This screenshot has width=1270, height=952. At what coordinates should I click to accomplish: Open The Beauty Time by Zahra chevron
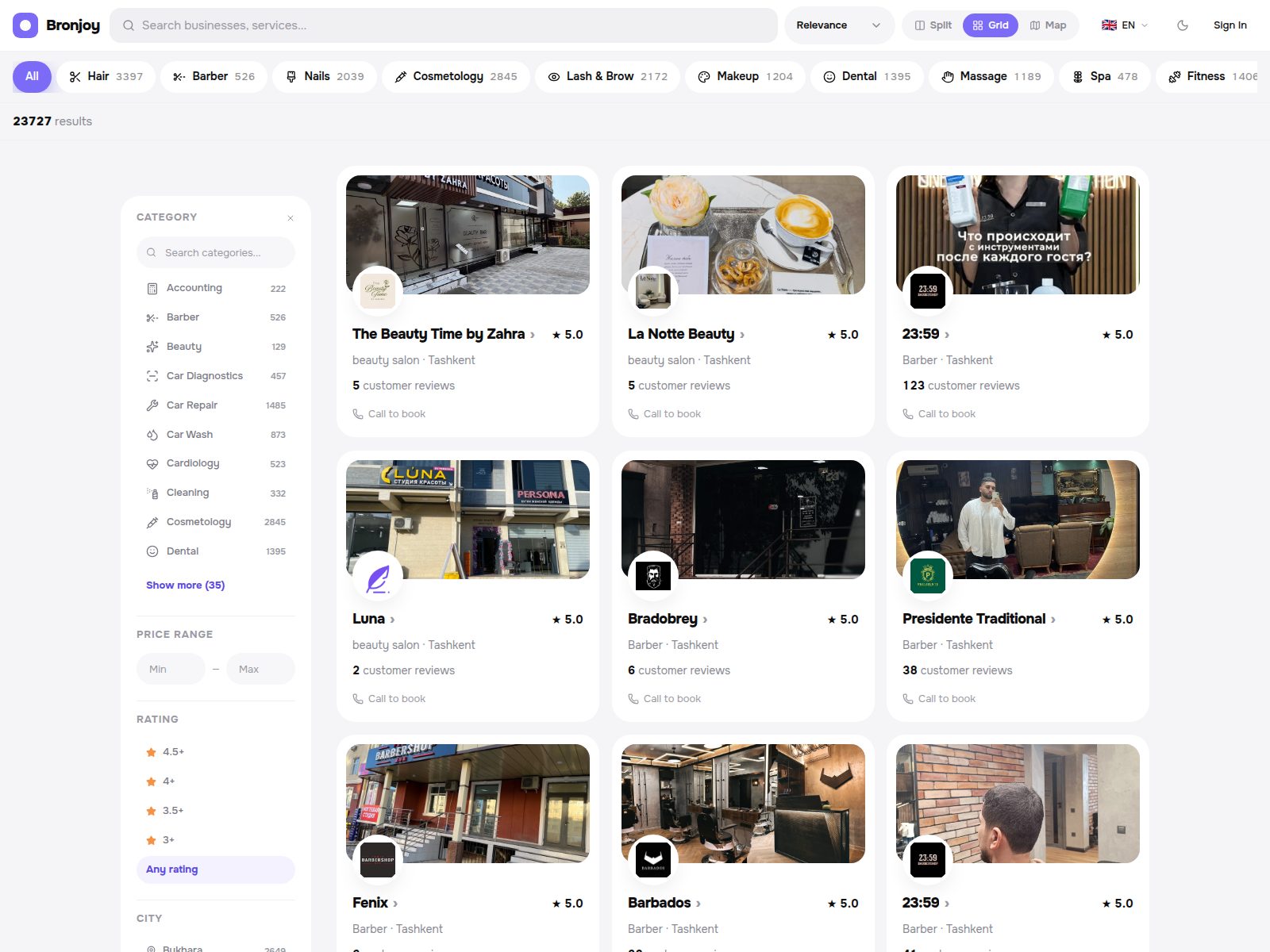click(533, 335)
